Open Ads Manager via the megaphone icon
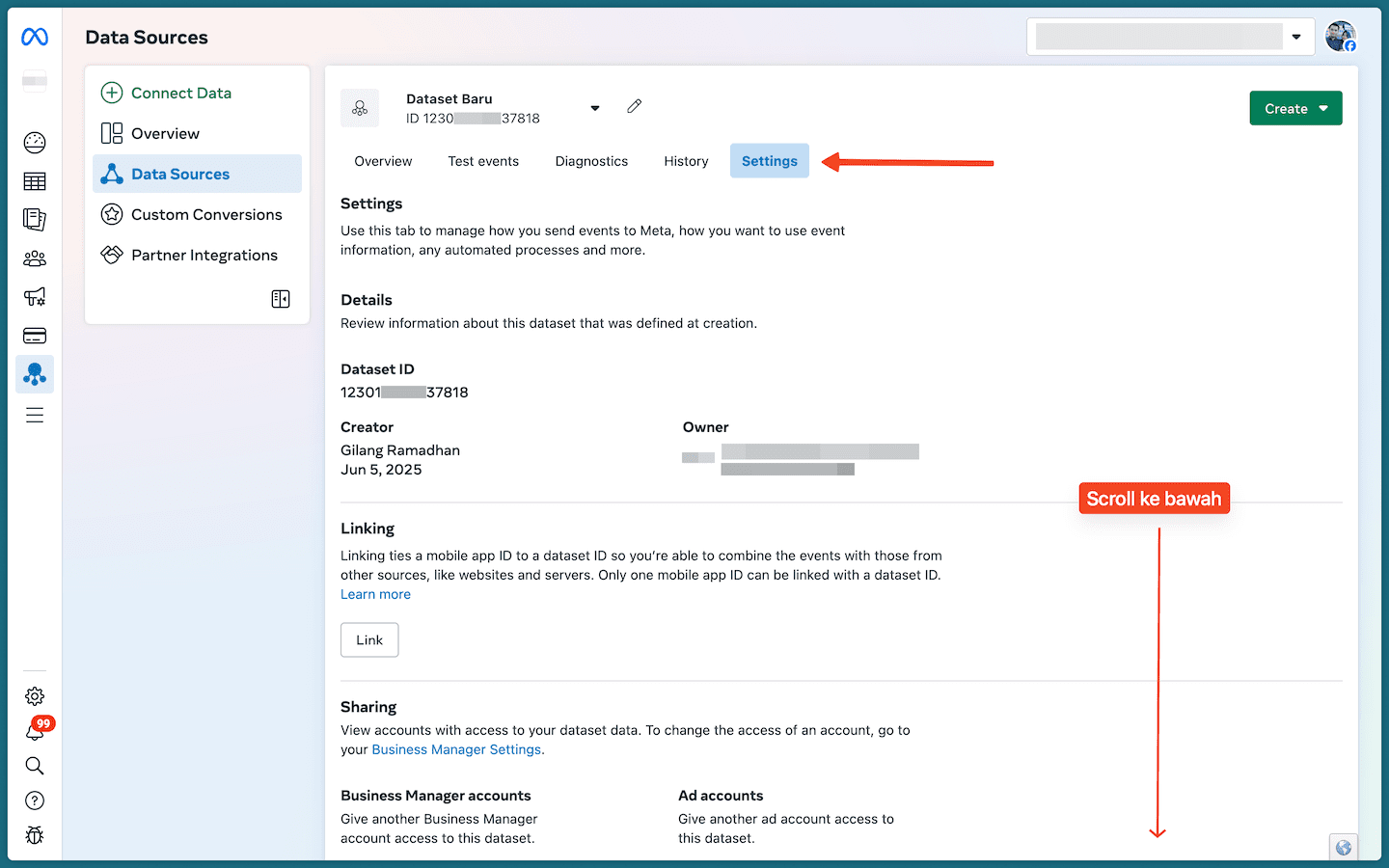This screenshot has height=868, width=1389. click(35, 296)
